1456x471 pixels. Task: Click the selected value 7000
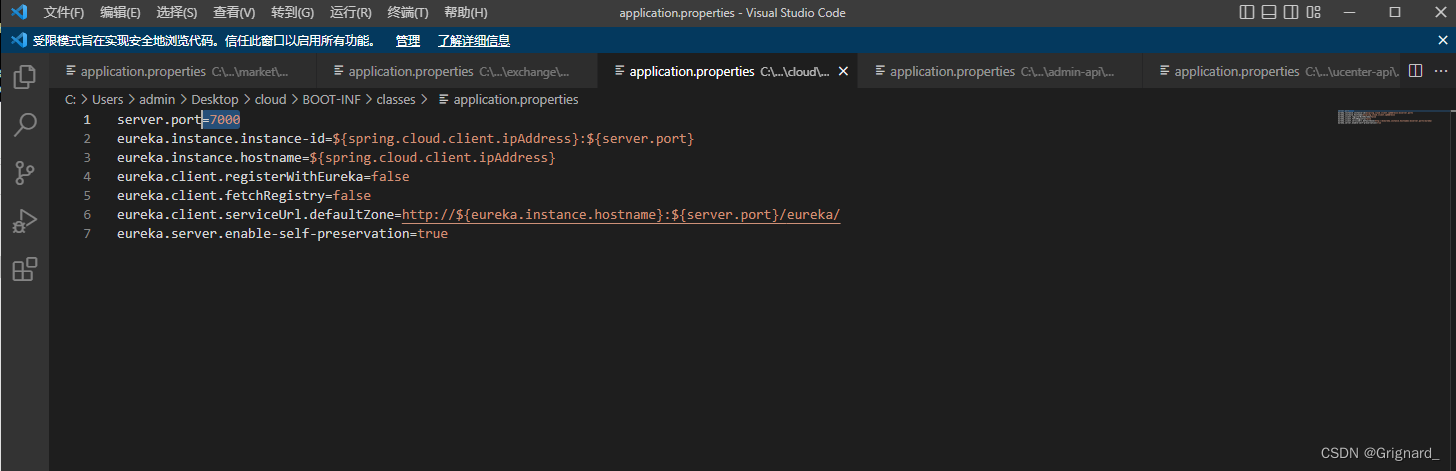click(x=225, y=120)
